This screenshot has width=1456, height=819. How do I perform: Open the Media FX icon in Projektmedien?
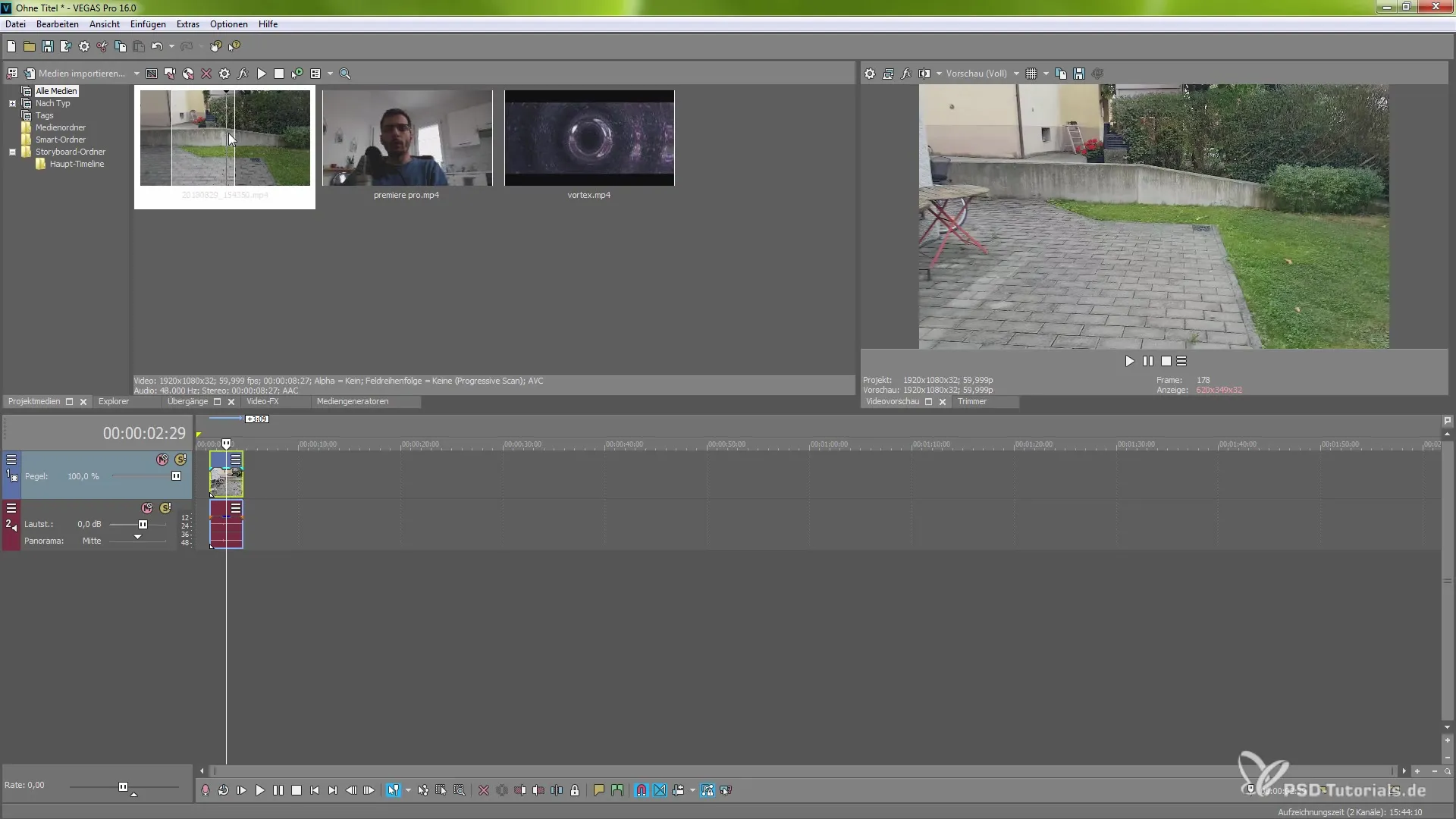point(243,74)
